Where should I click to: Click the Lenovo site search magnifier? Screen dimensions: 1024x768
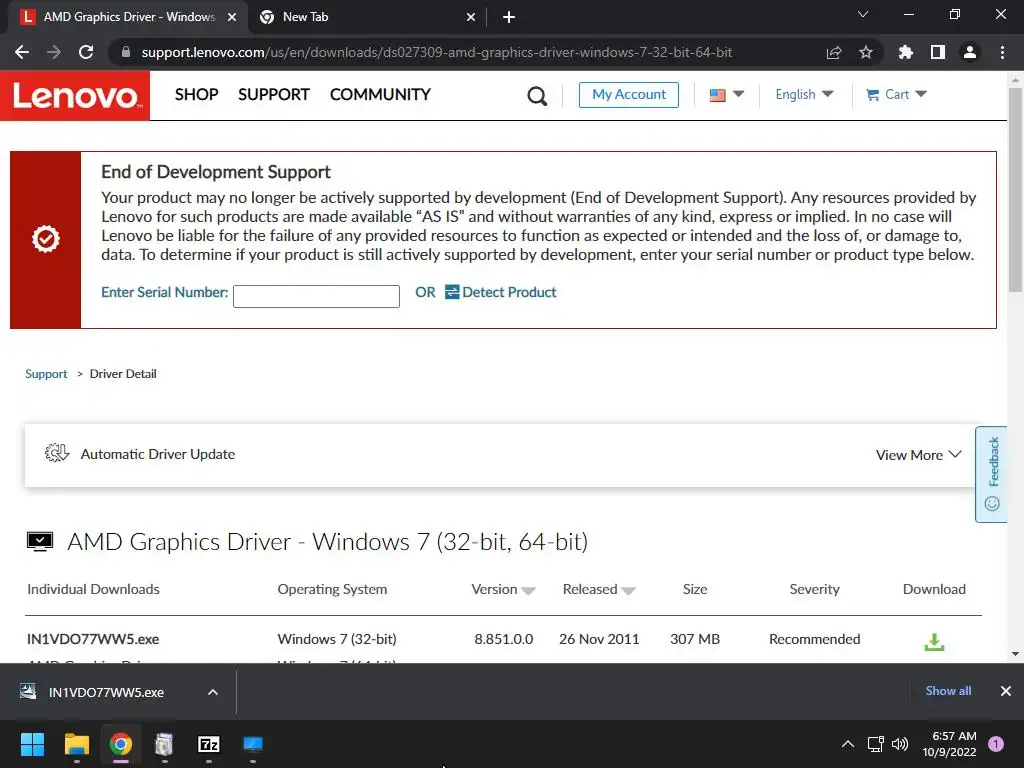click(x=537, y=95)
